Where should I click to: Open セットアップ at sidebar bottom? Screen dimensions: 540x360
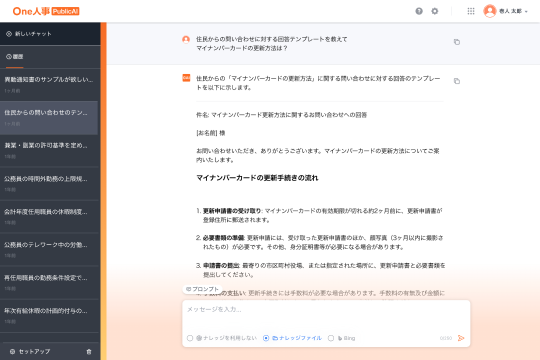[x=30, y=351]
